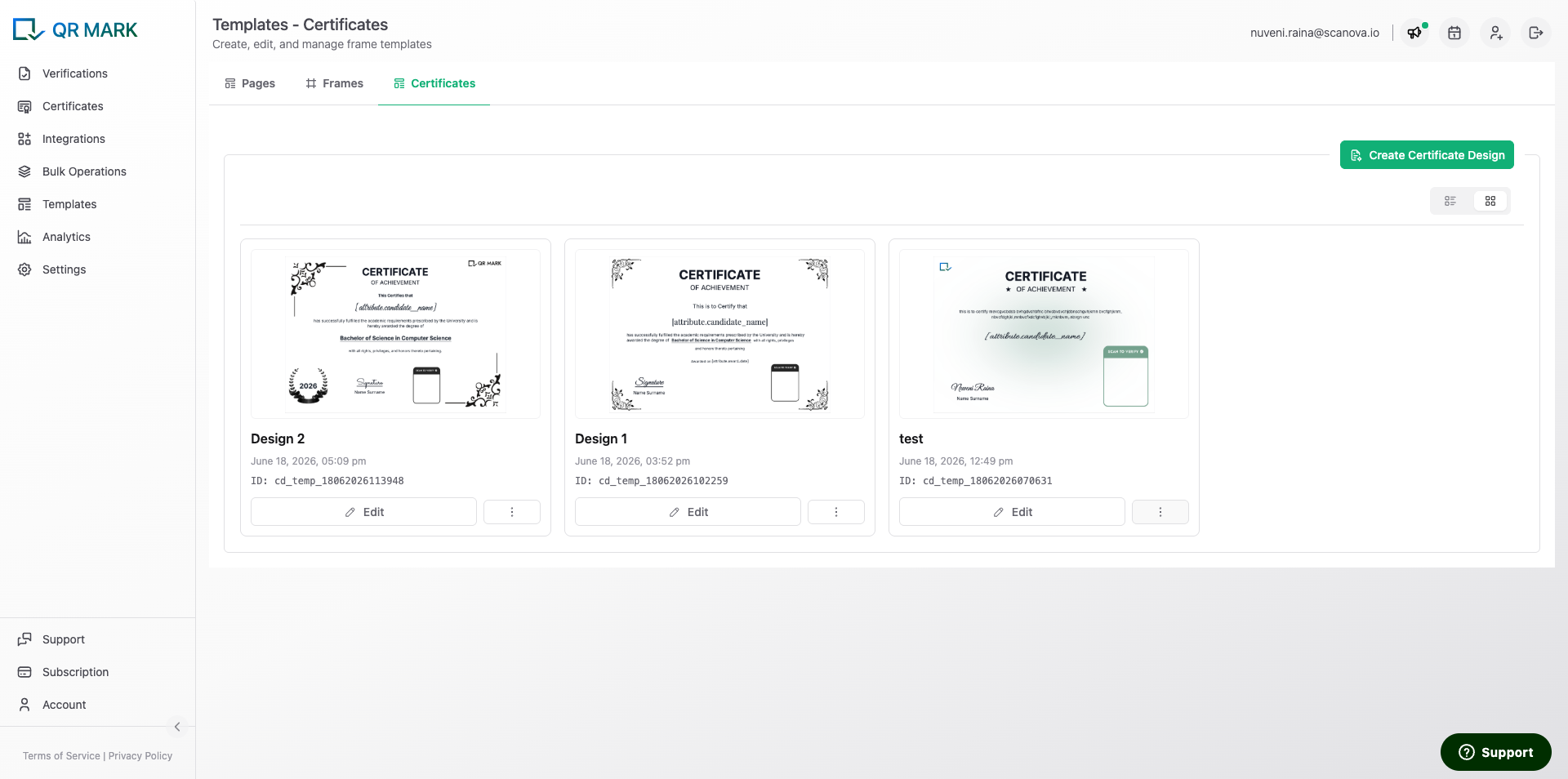Click the Design 2 title

tap(278, 438)
